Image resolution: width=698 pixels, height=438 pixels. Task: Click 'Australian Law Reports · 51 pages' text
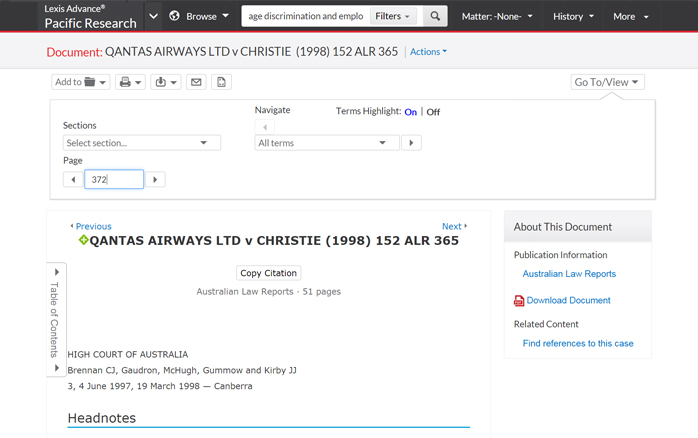point(269,292)
